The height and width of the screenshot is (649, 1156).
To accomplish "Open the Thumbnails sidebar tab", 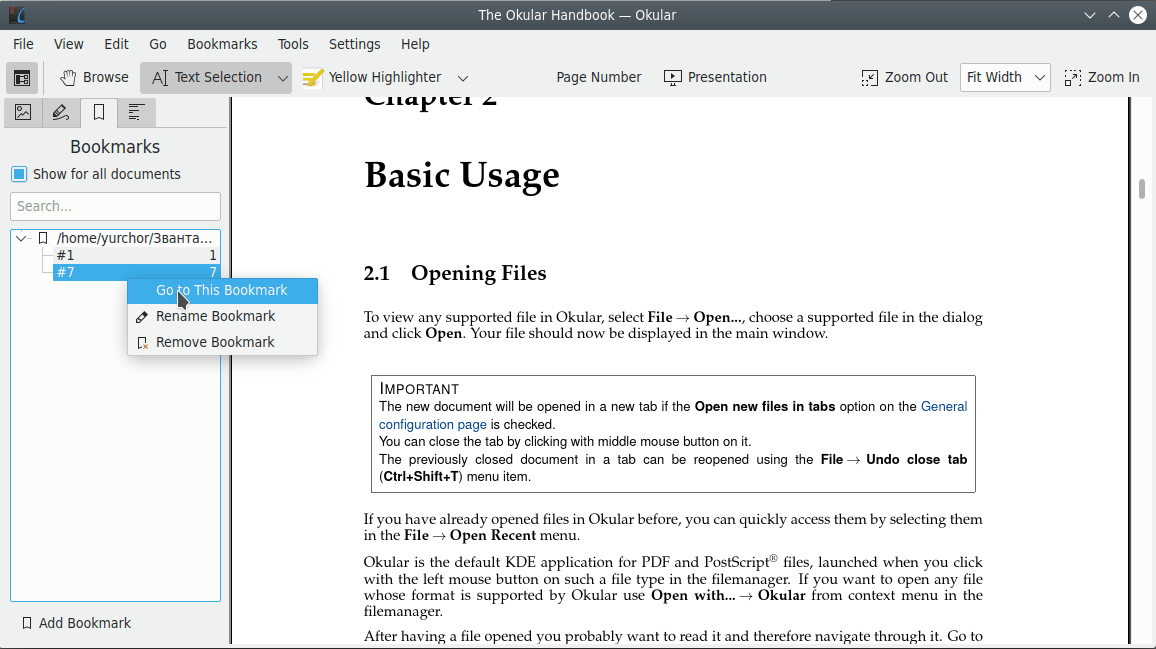I will click(x=23, y=113).
